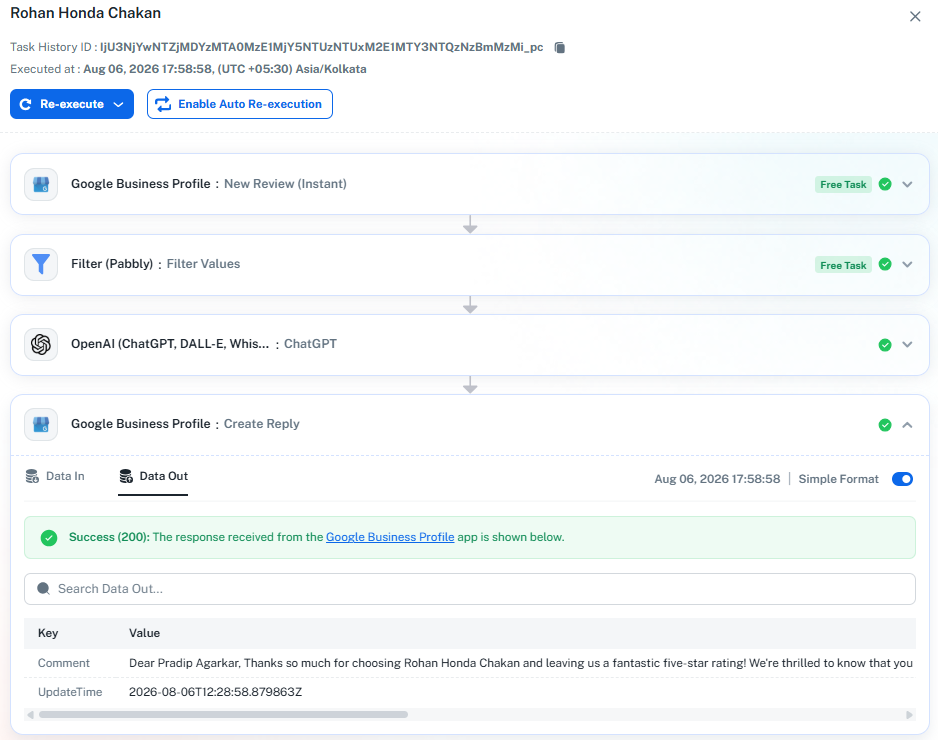Click the OpenAI logo icon

point(41,345)
